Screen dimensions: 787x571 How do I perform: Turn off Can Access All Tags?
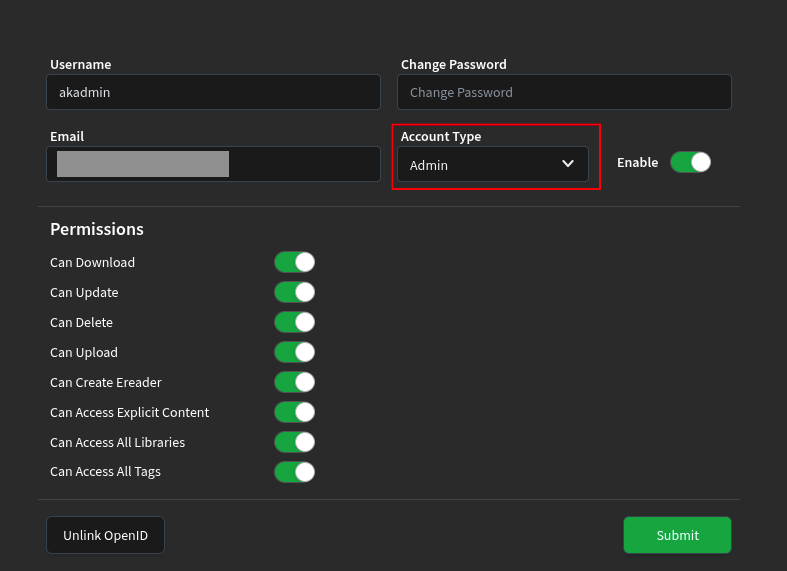294,472
